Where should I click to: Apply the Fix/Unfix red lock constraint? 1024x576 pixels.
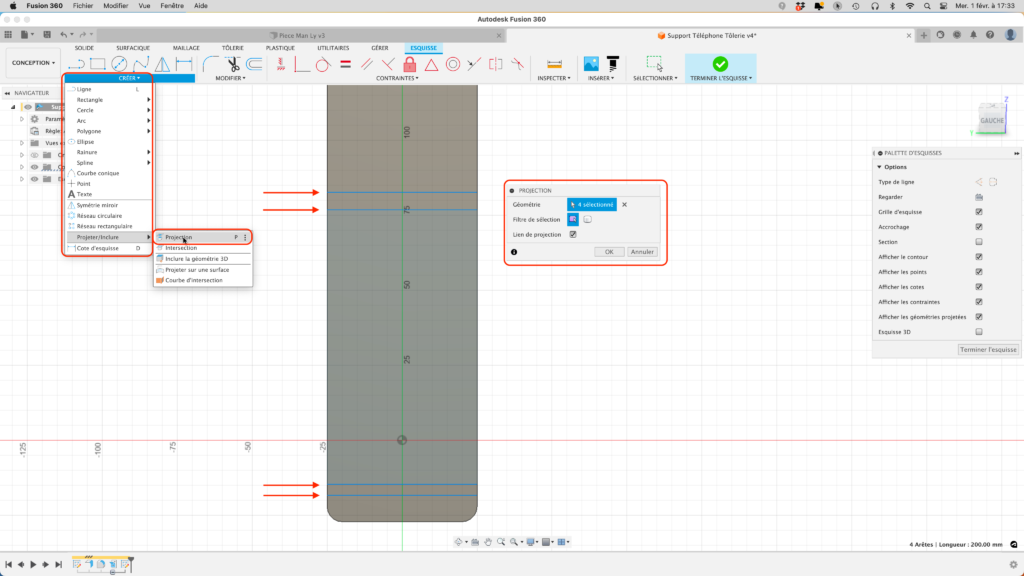coord(409,64)
